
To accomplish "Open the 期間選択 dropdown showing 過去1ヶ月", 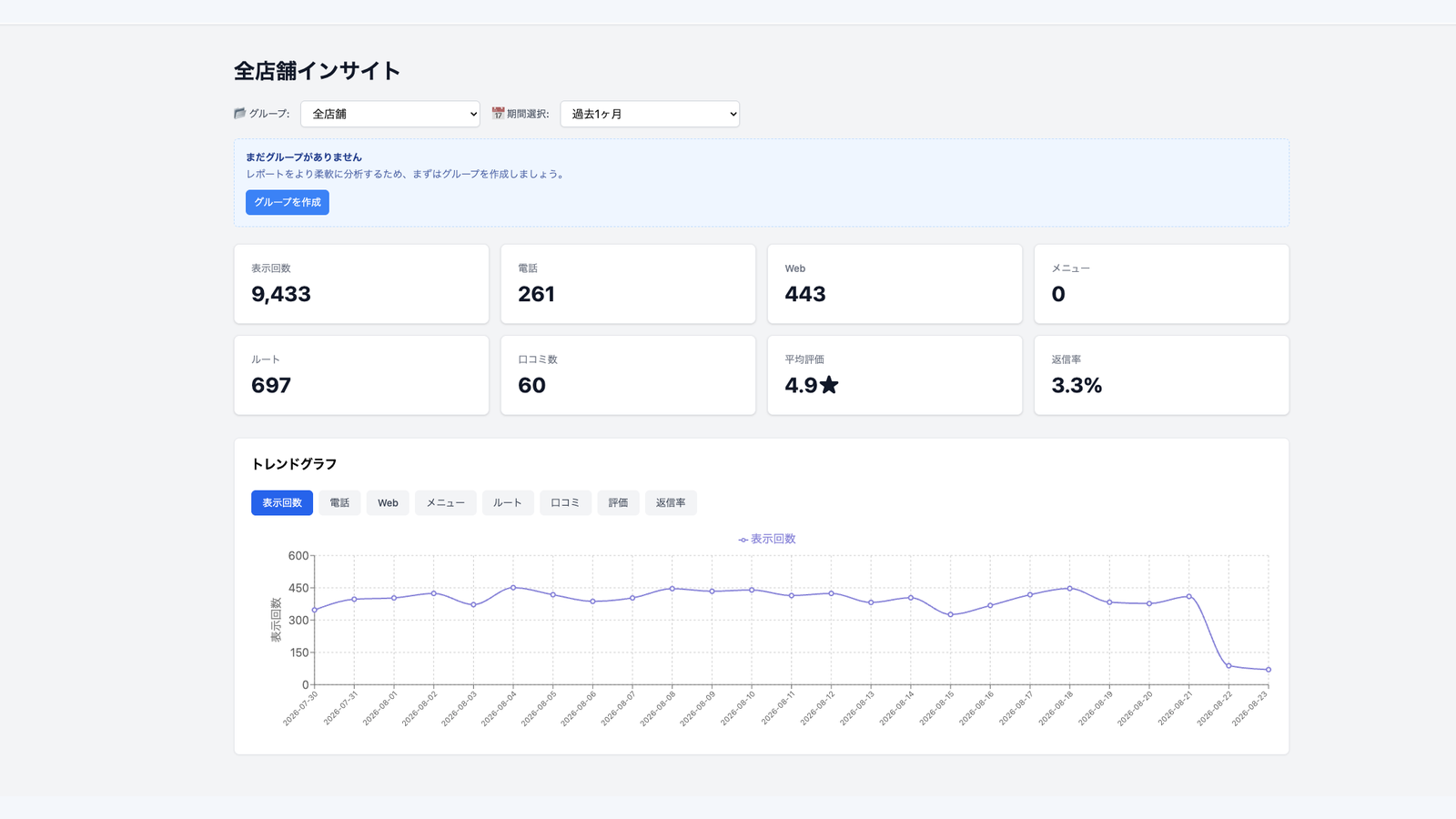I will coord(650,114).
